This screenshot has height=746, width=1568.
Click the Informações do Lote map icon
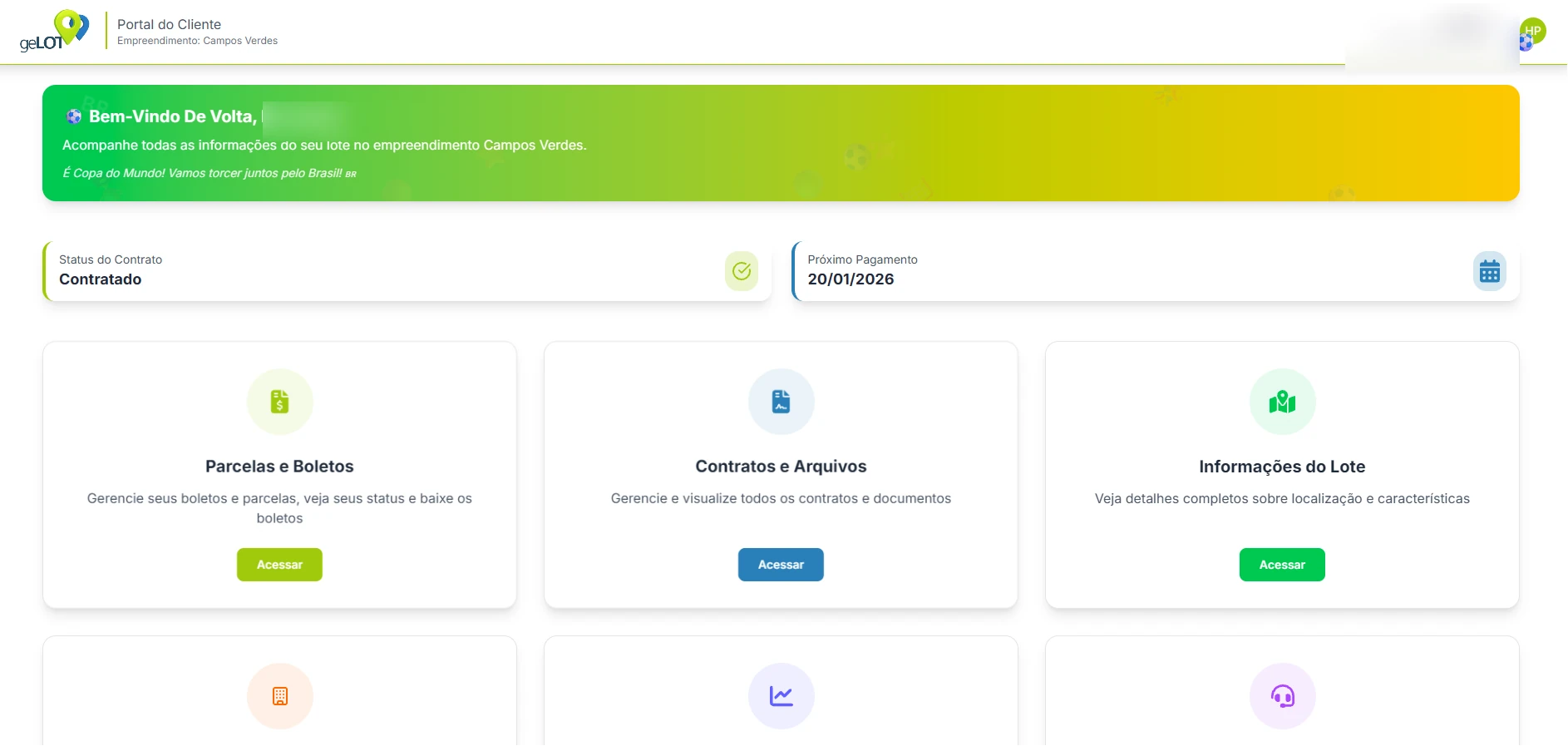1283,402
